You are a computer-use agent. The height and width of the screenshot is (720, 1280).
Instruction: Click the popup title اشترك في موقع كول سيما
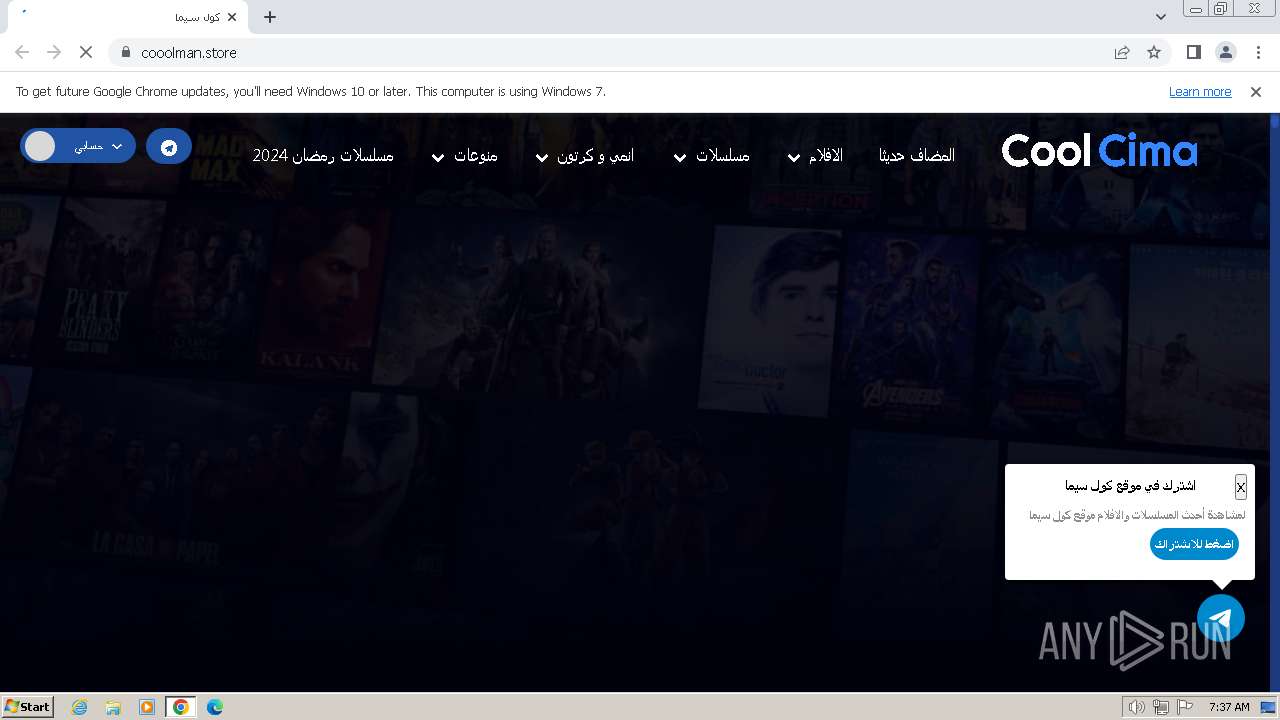(x=1130, y=486)
